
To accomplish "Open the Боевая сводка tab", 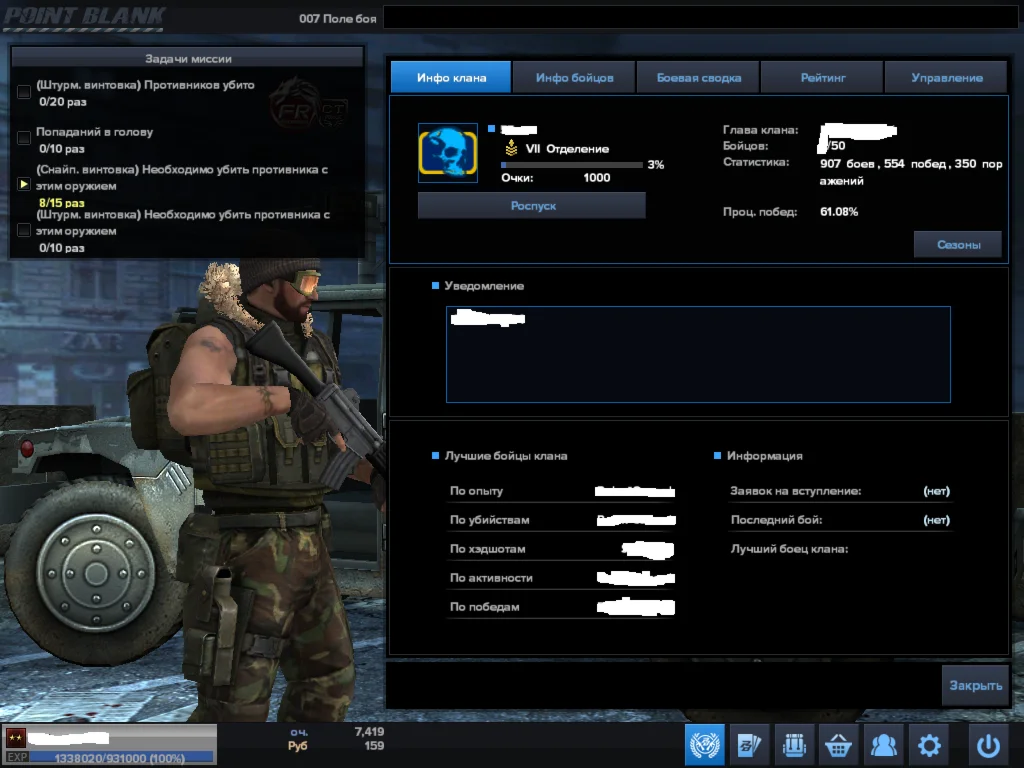I will tap(699, 78).
